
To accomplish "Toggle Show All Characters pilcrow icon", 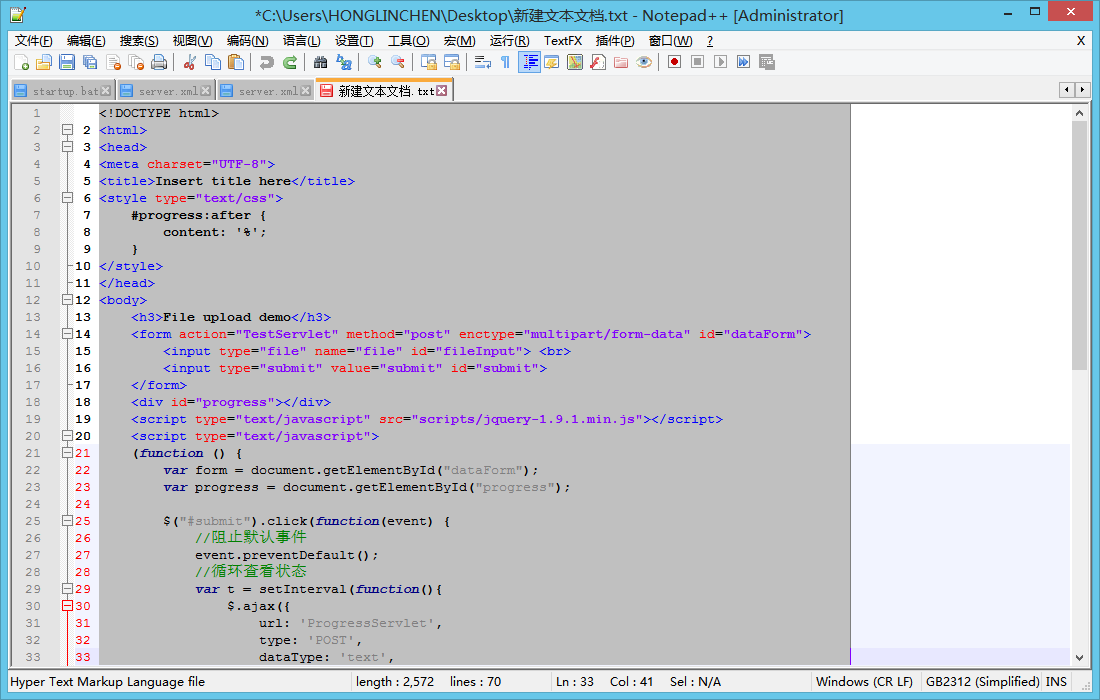I will pos(505,62).
